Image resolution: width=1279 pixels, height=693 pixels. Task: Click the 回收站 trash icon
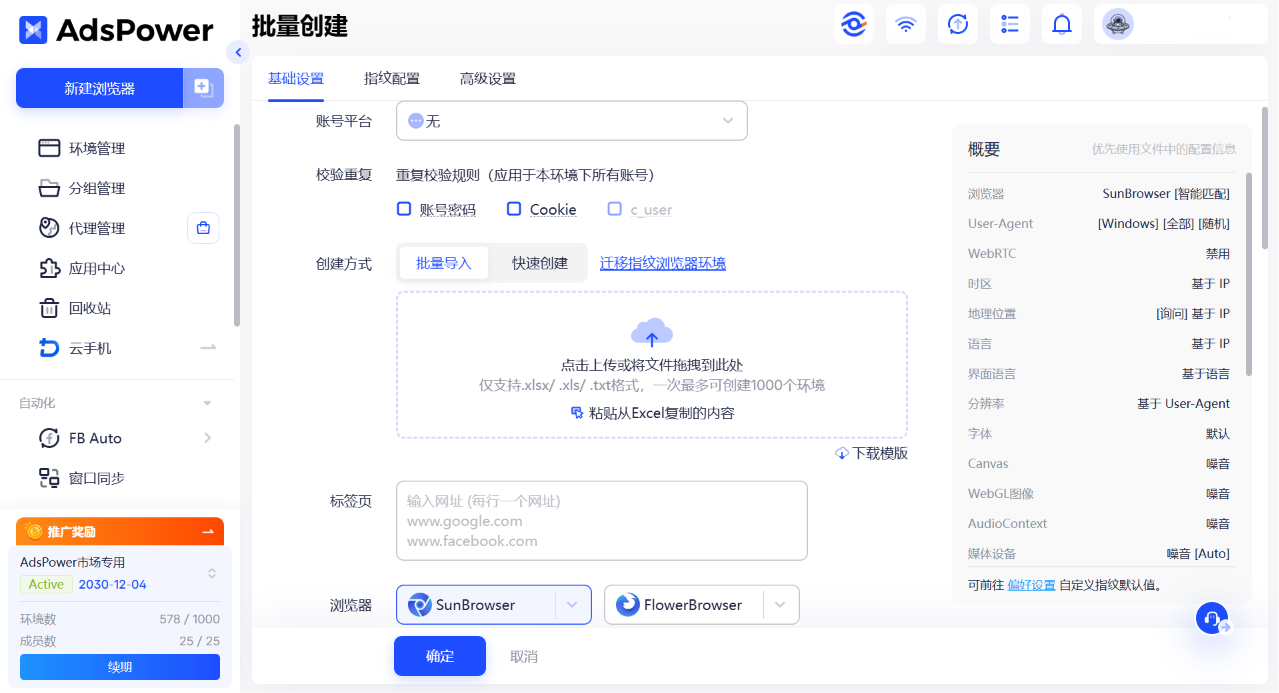point(49,308)
